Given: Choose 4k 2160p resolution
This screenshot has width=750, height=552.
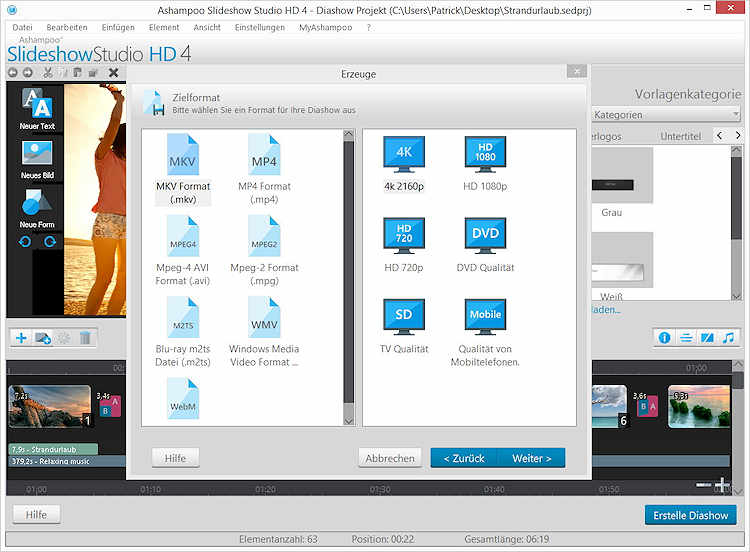Looking at the screenshot, I should click(x=404, y=155).
